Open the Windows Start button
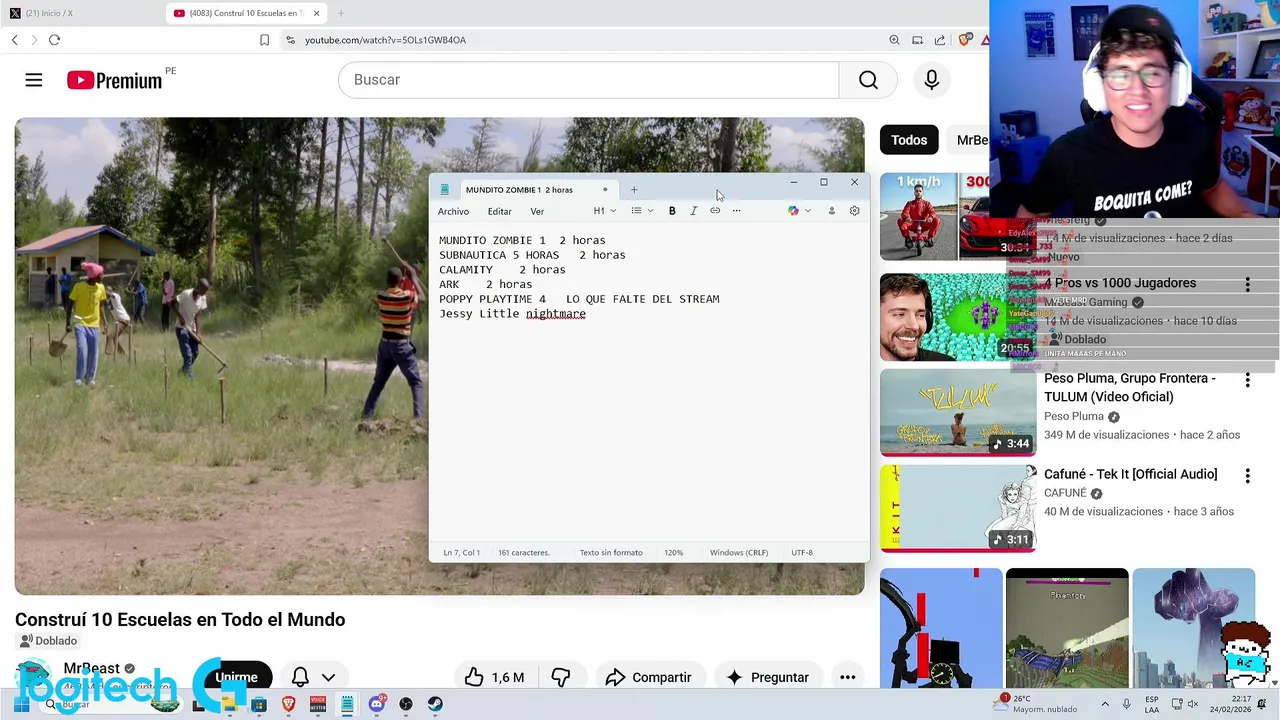Viewport: 1280px width, 720px height. pyautogui.click(x=20, y=704)
